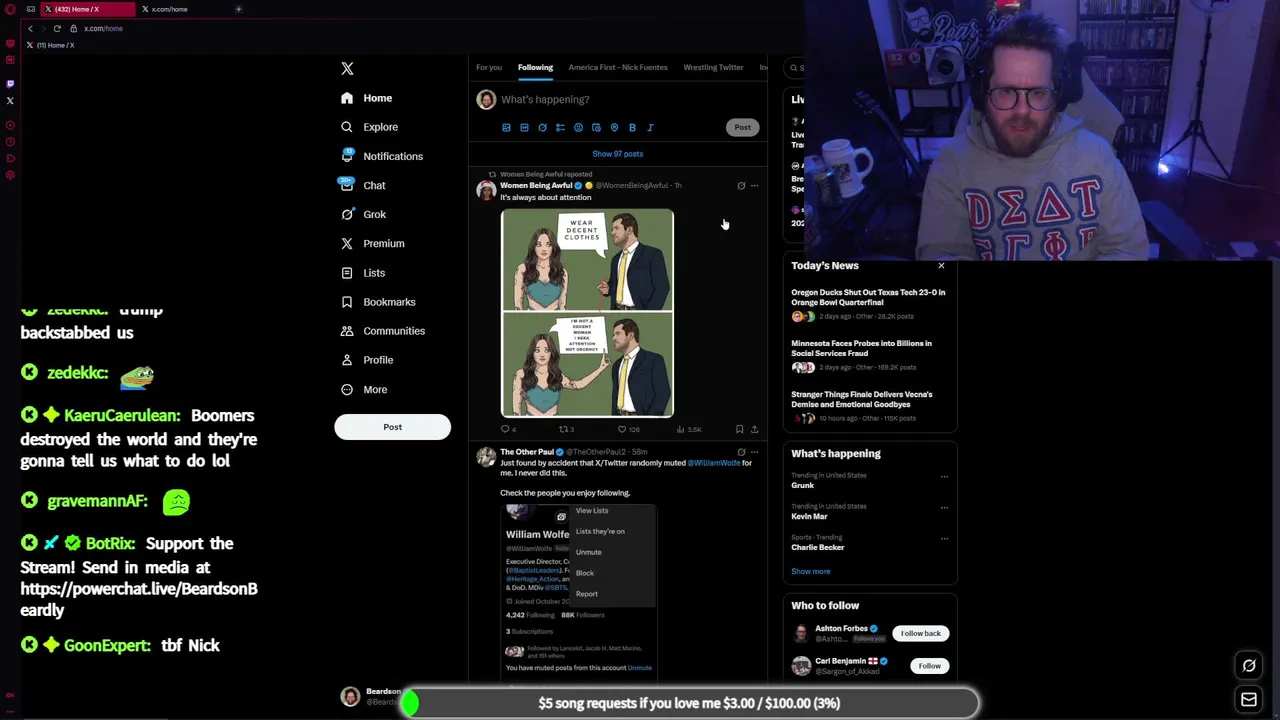
Task: Click Grok icon on Women Being Awful post
Action: (741, 185)
